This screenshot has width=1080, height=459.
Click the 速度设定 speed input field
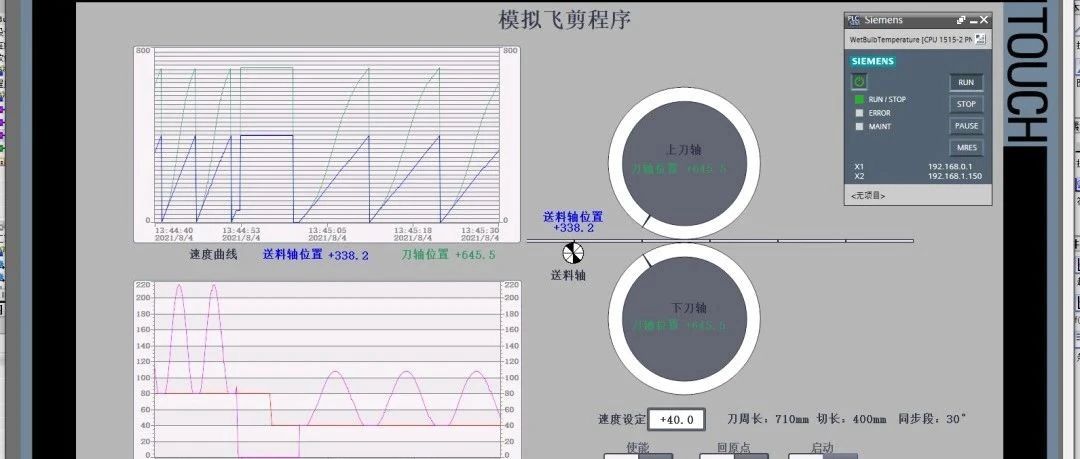tap(677, 419)
